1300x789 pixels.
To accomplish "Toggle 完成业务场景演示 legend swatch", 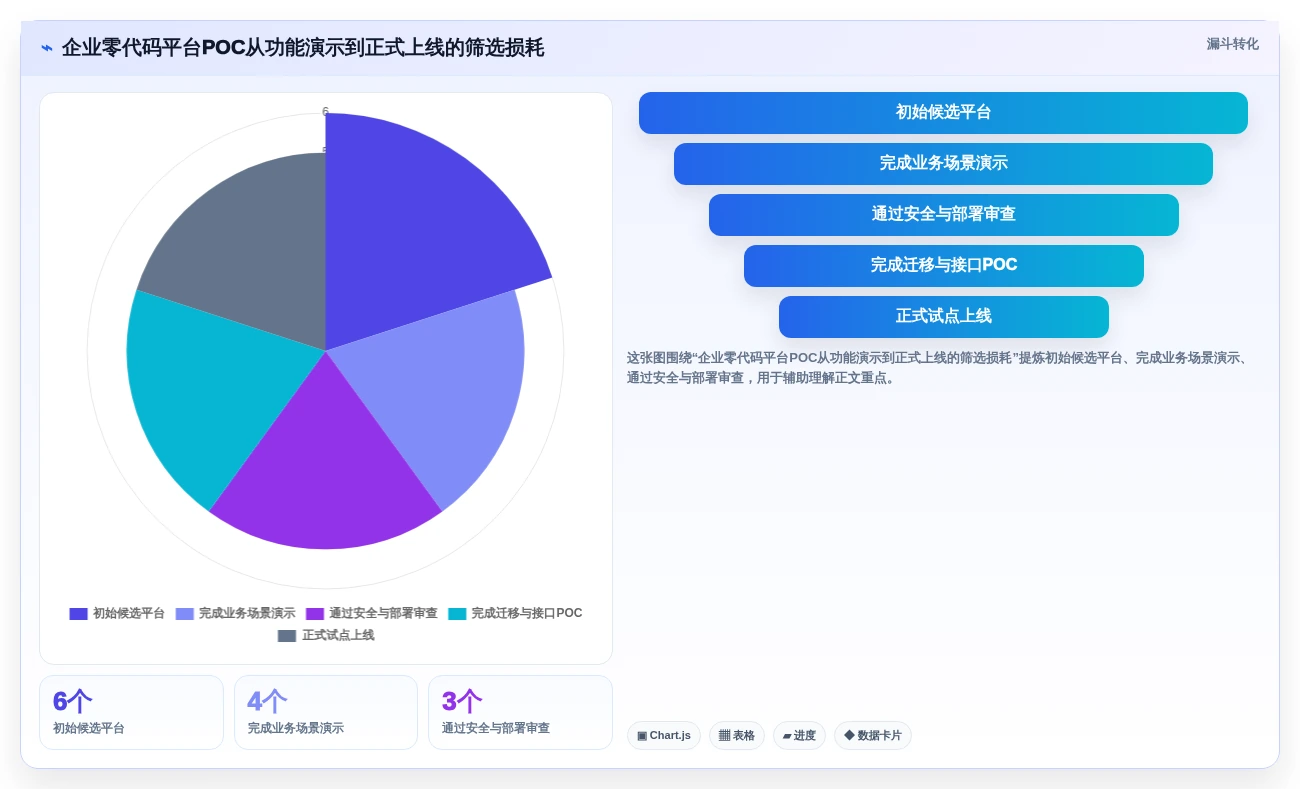I will click(184, 614).
